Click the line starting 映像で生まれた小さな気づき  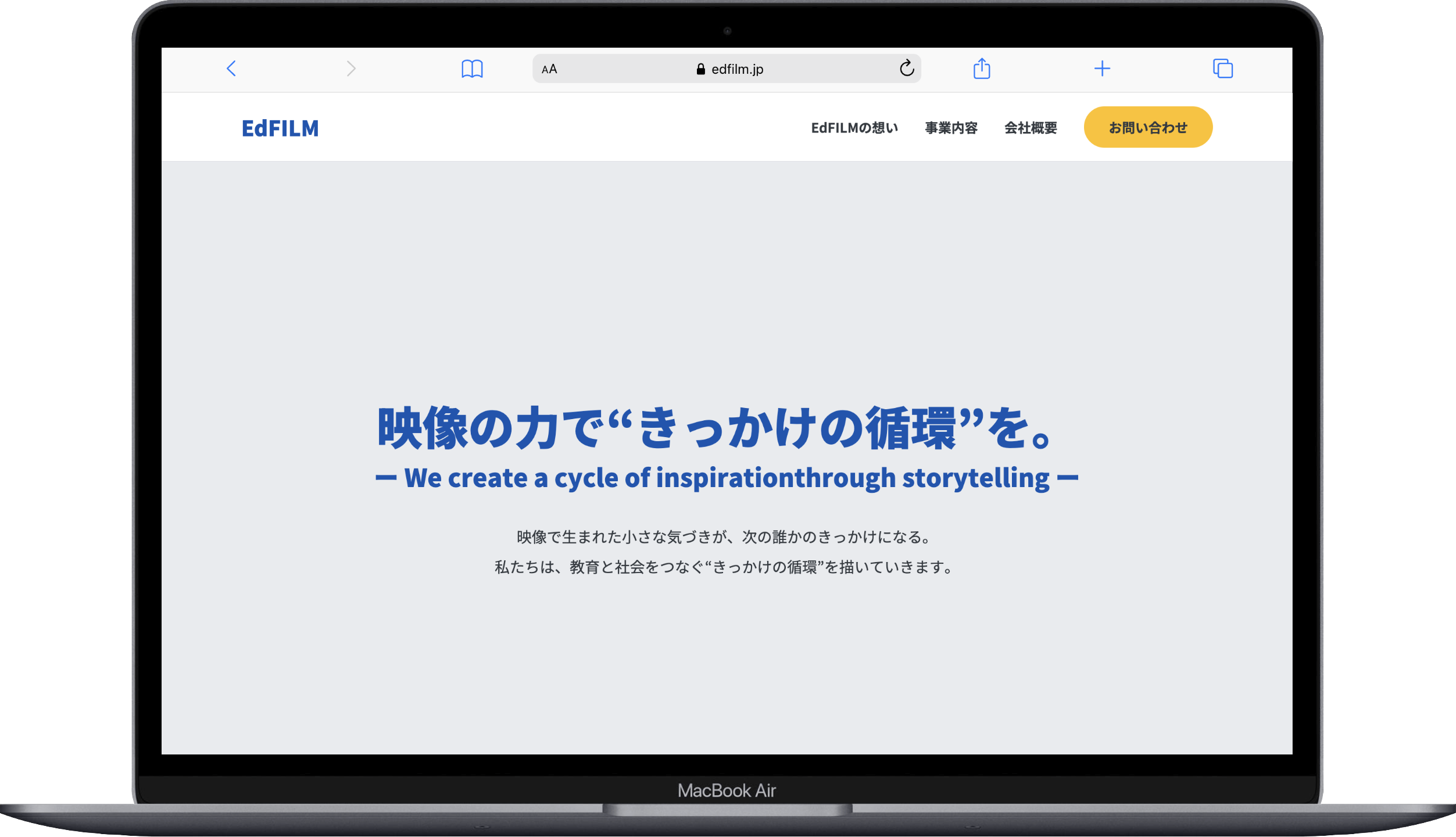coord(725,537)
